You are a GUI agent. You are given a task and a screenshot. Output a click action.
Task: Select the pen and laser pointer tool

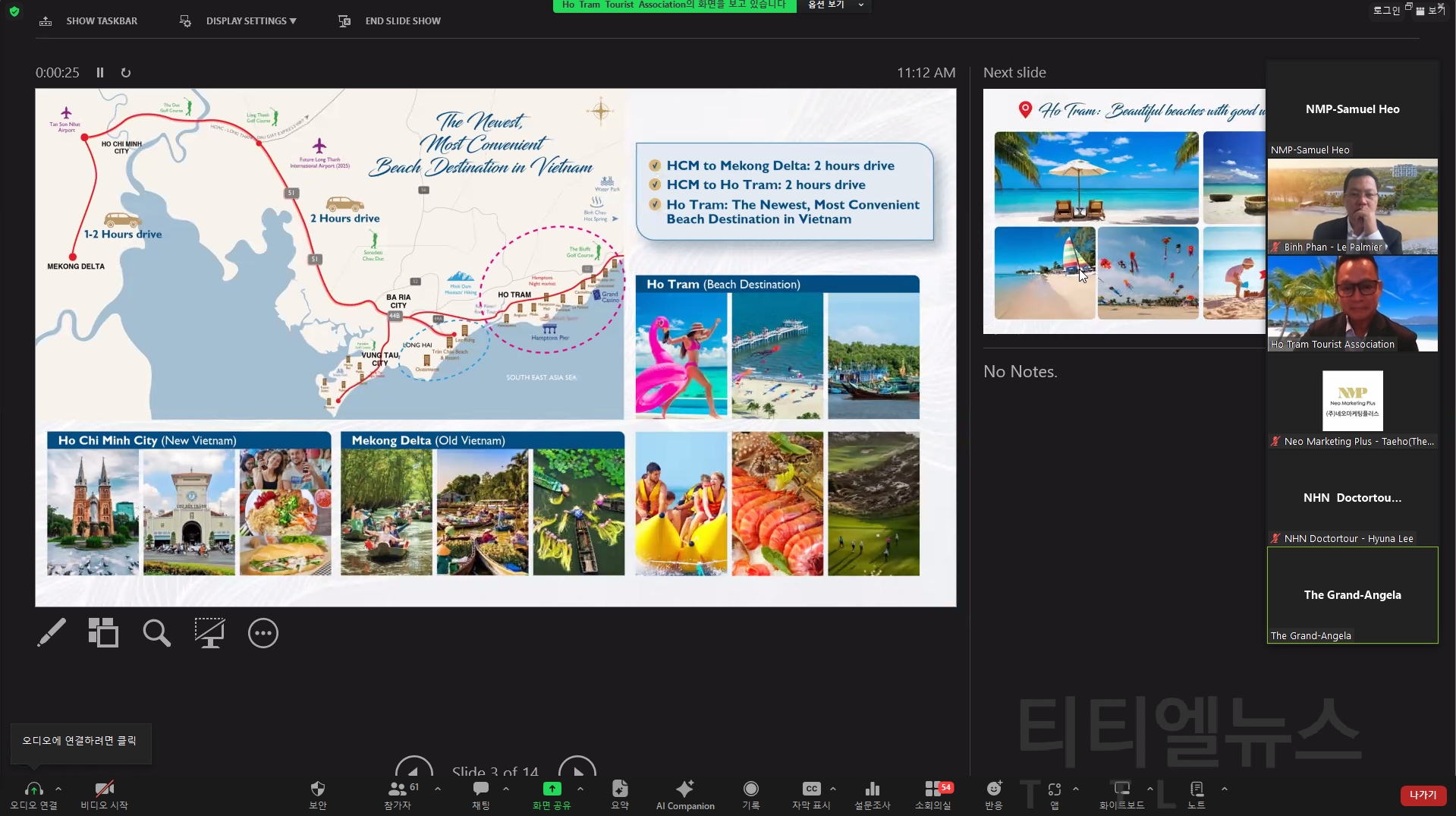click(52, 633)
